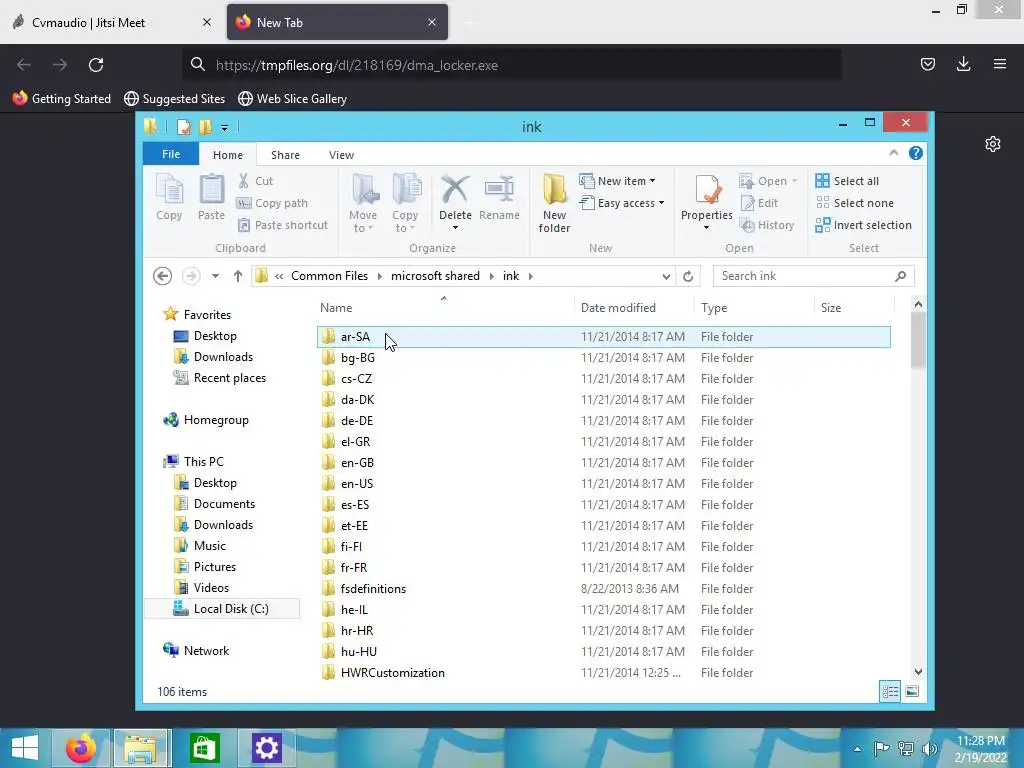Click Invert selection in the ribbon
This screenshot has height=768, width=1024.
863,225
